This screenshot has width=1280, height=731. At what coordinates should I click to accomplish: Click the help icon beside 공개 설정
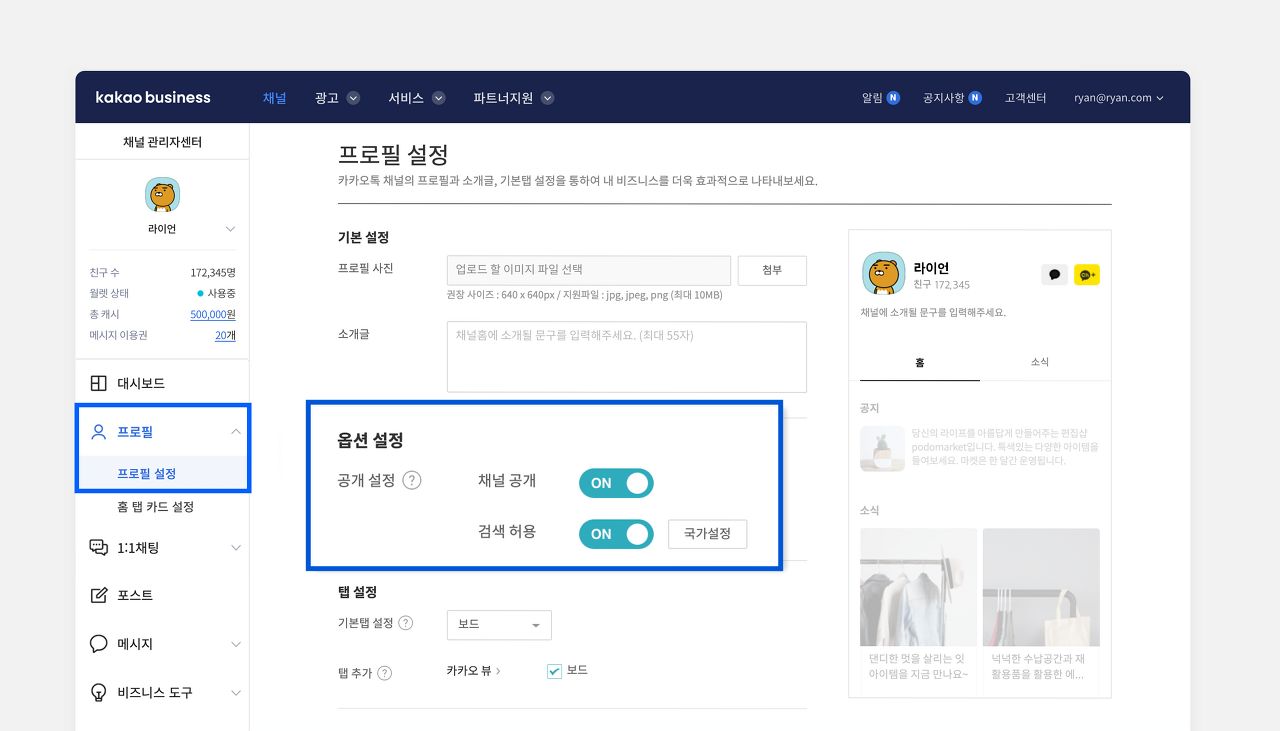pos(412,480)
